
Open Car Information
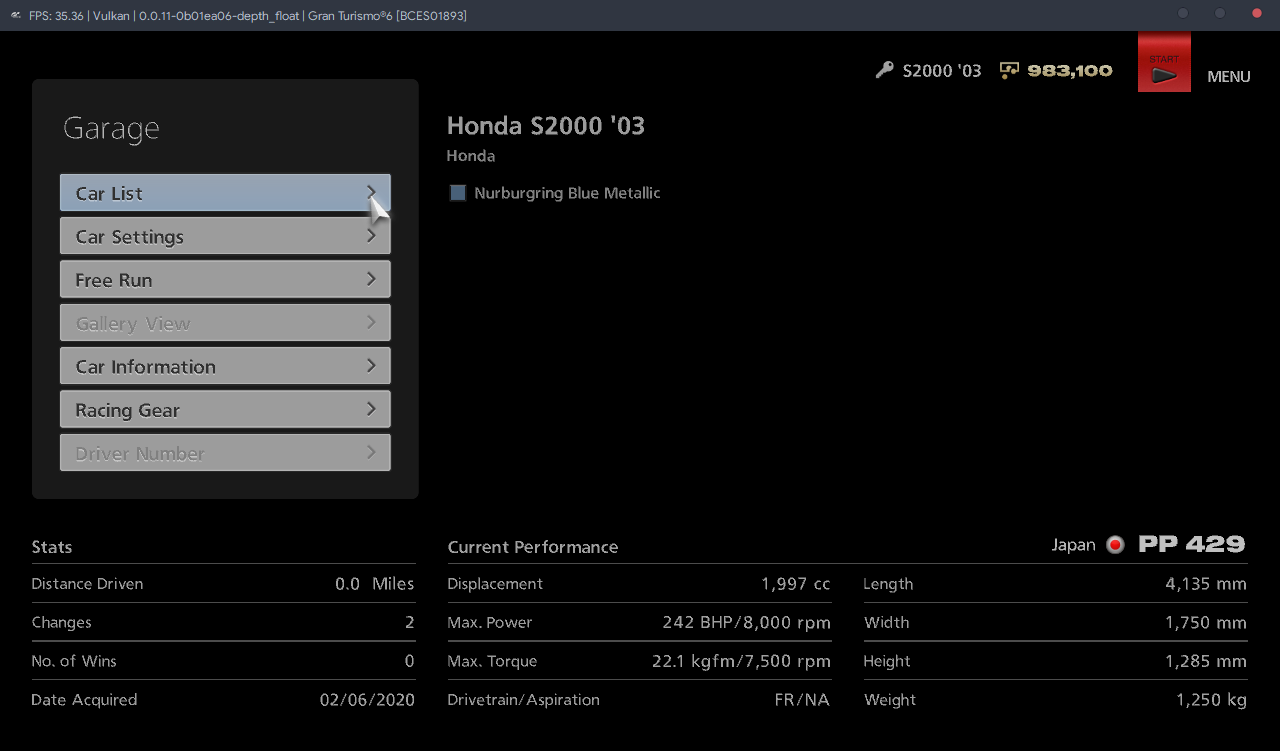click(225, 366)
